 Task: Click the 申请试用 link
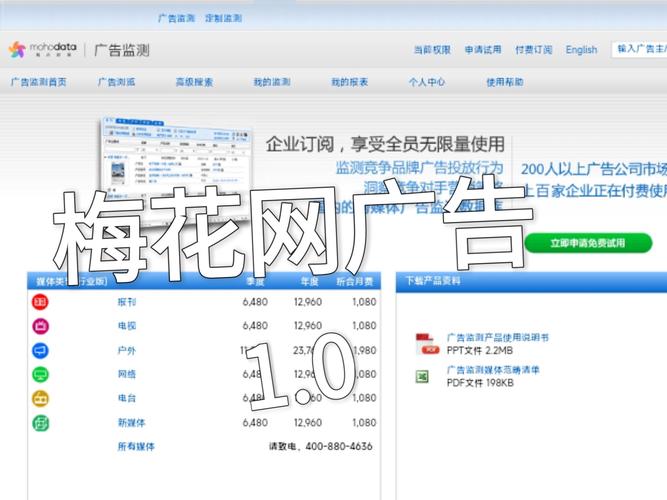(483, 50)
